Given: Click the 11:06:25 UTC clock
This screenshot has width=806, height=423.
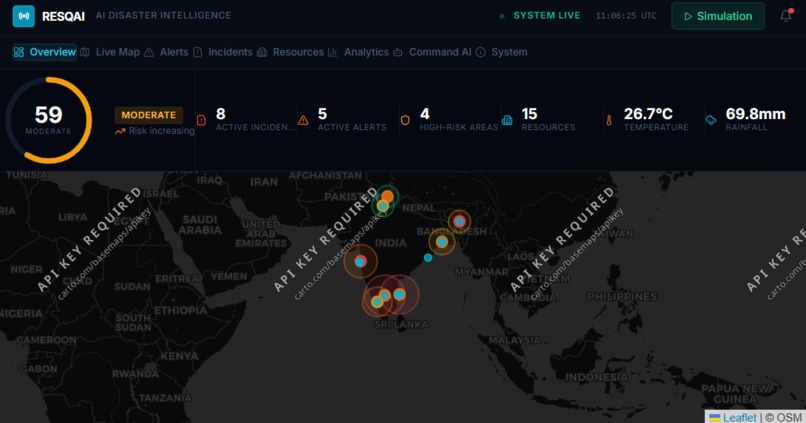Looking at the screenshot, I should pos(626,16).
